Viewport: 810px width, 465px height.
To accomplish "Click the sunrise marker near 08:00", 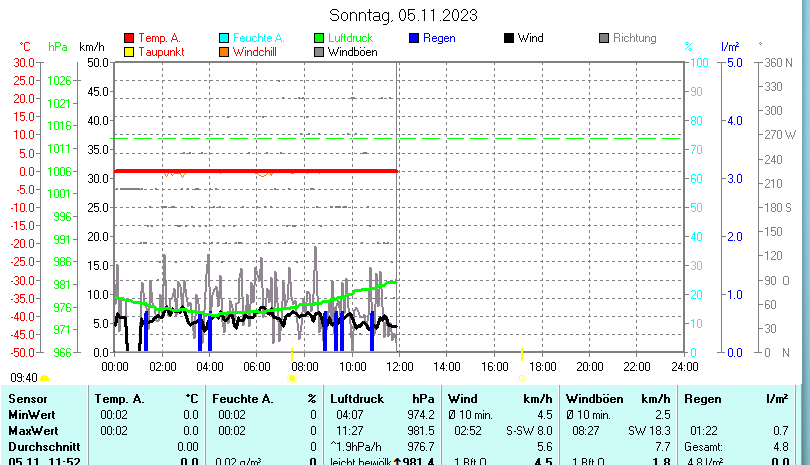I will tap(292, 378).
